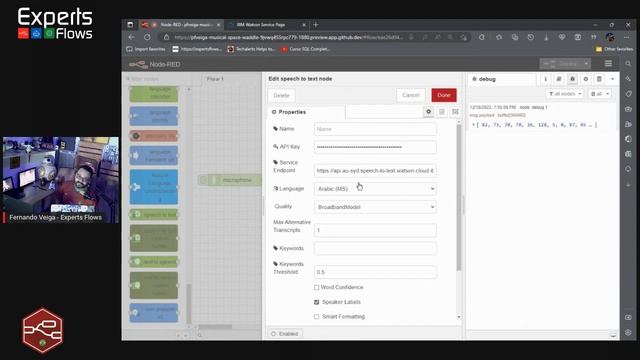Open the Deploy options dropdown arrow

[x=587, y=64]
